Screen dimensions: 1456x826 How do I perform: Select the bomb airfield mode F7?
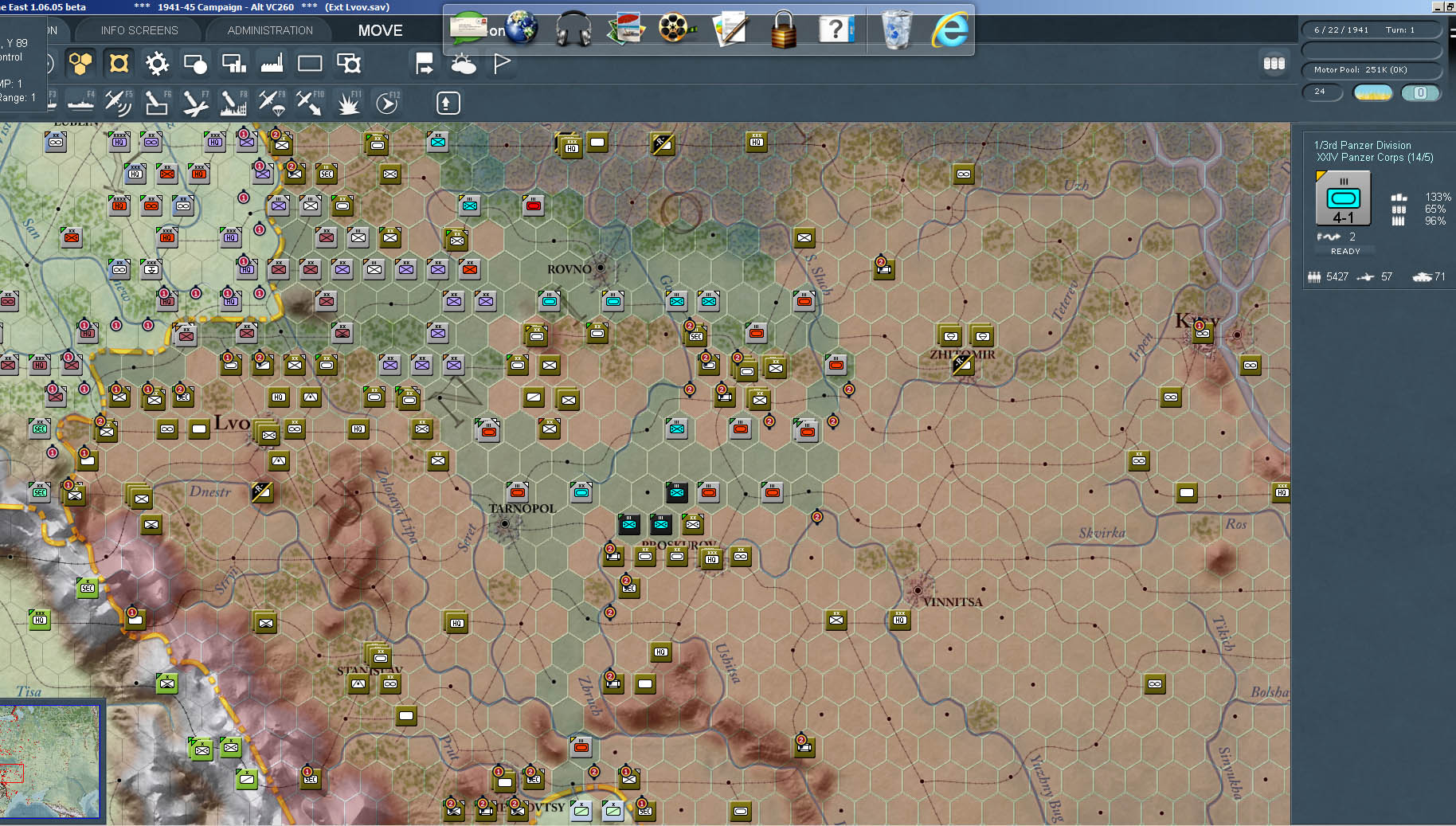tap(195, 103)
